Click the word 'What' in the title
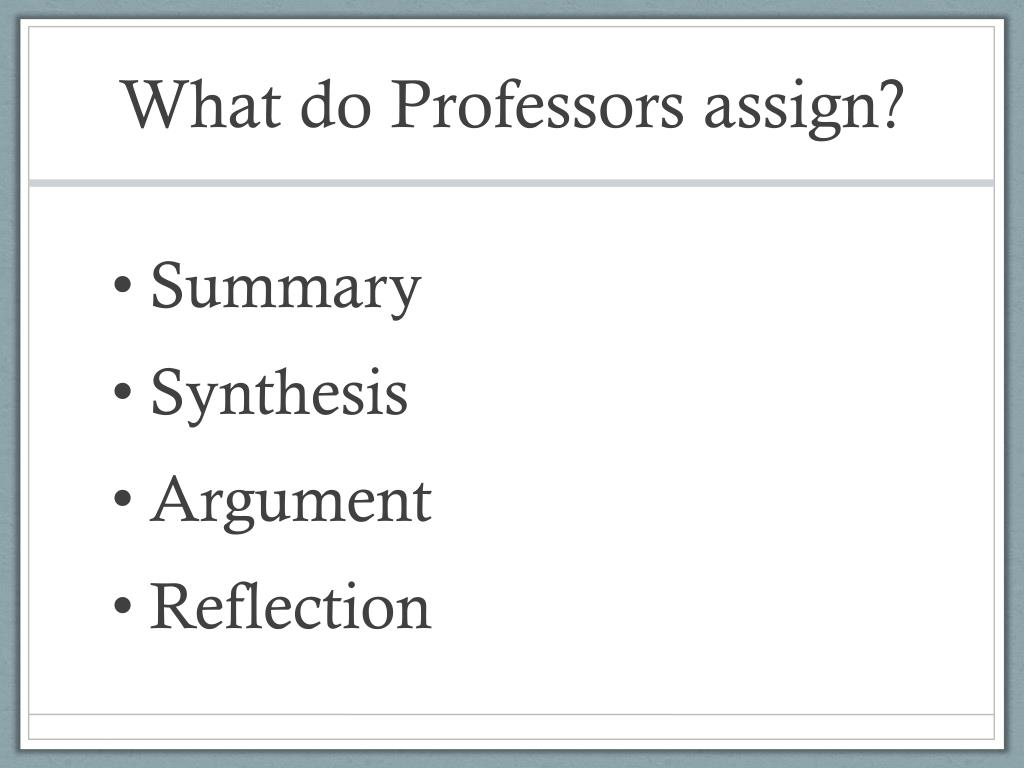This screenshot has width=1024, height=768. pyautogui.click(x=202, y=104)
